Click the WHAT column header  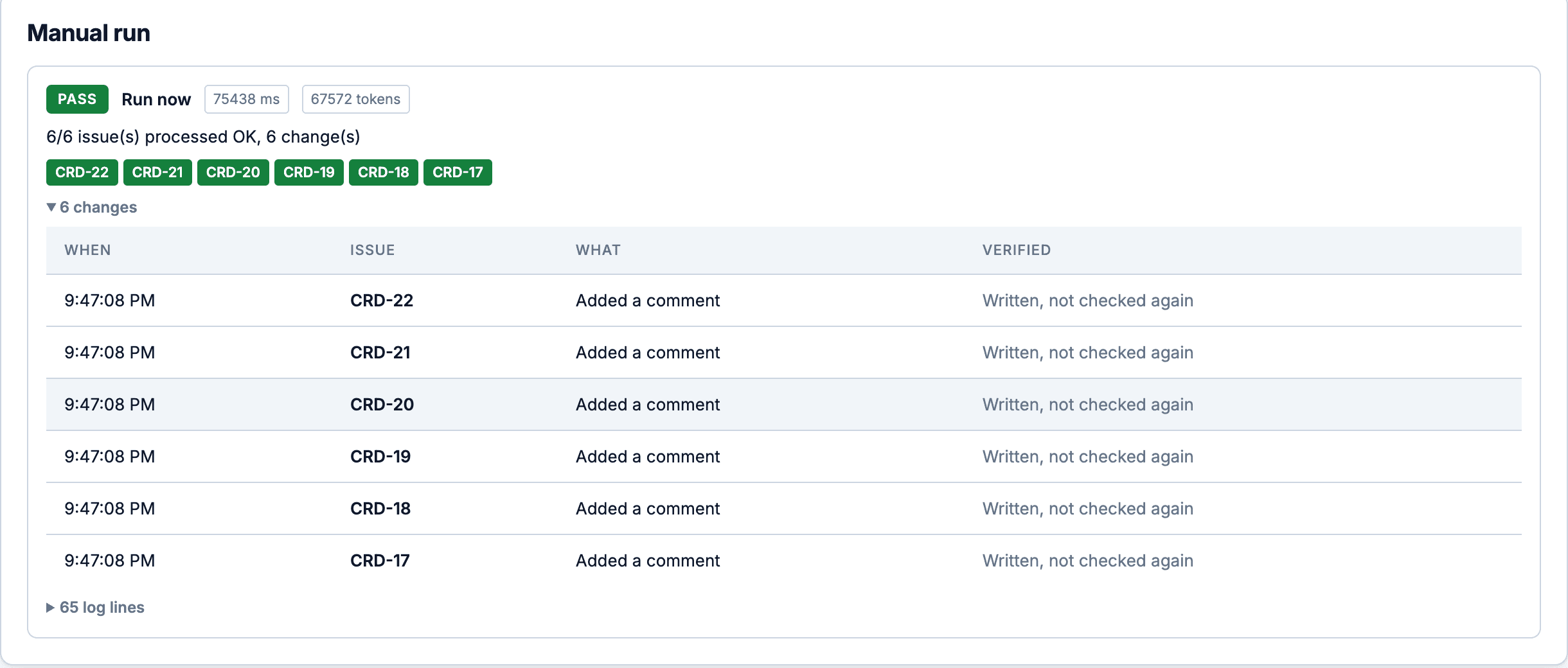pos(598,250)
